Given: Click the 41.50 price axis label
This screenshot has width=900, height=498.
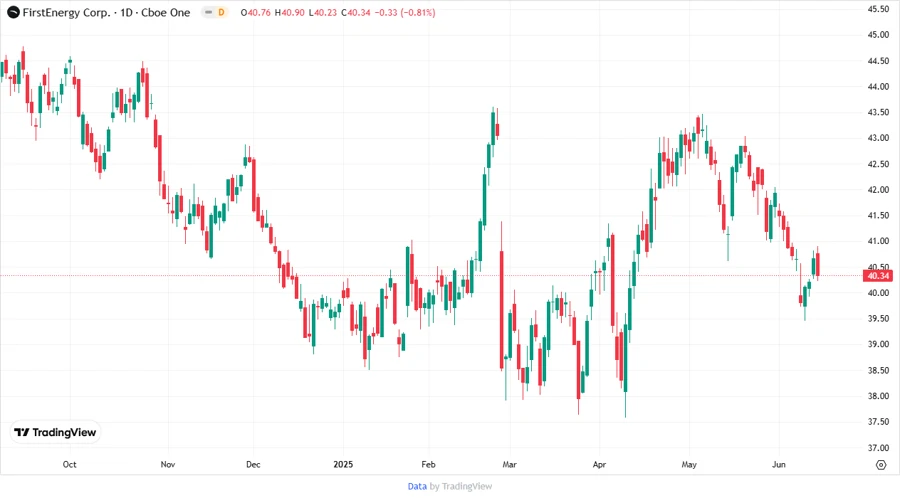Looking at the screenshot, I should click(878, 216).
